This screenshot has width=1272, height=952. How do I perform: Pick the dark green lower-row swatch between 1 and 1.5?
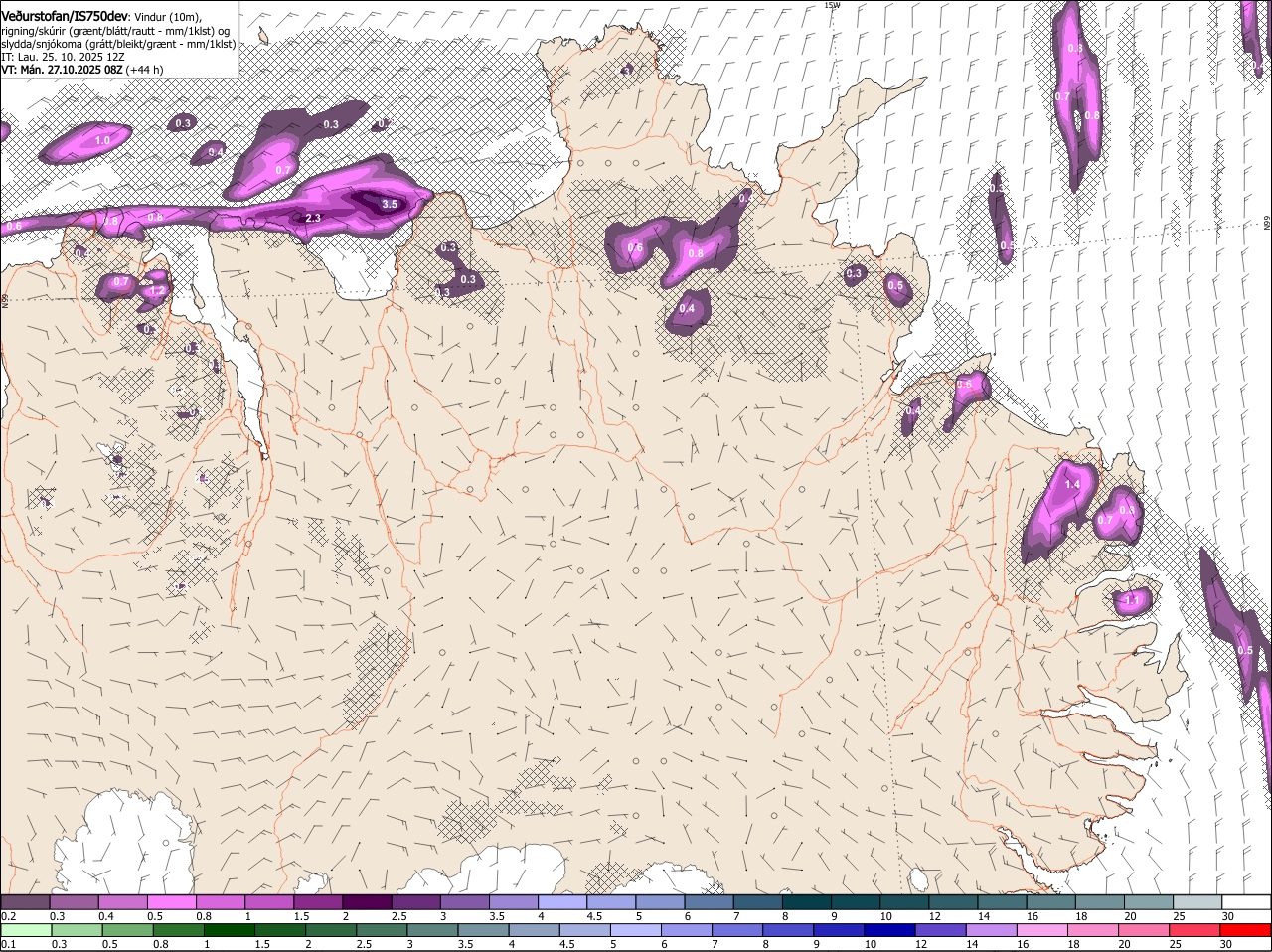(x=229, y=931)
